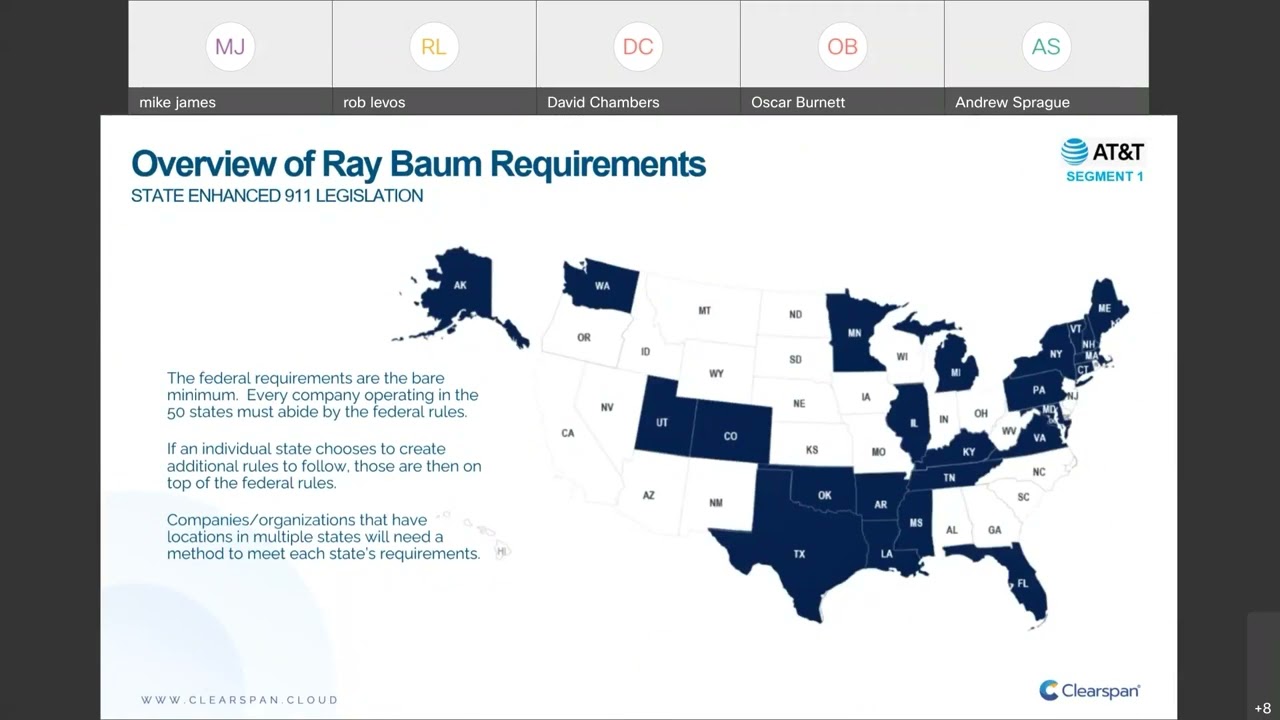1280x720 pixels.
Task: Click the MJ avatar circle
Action: click(x=230, y=46)
